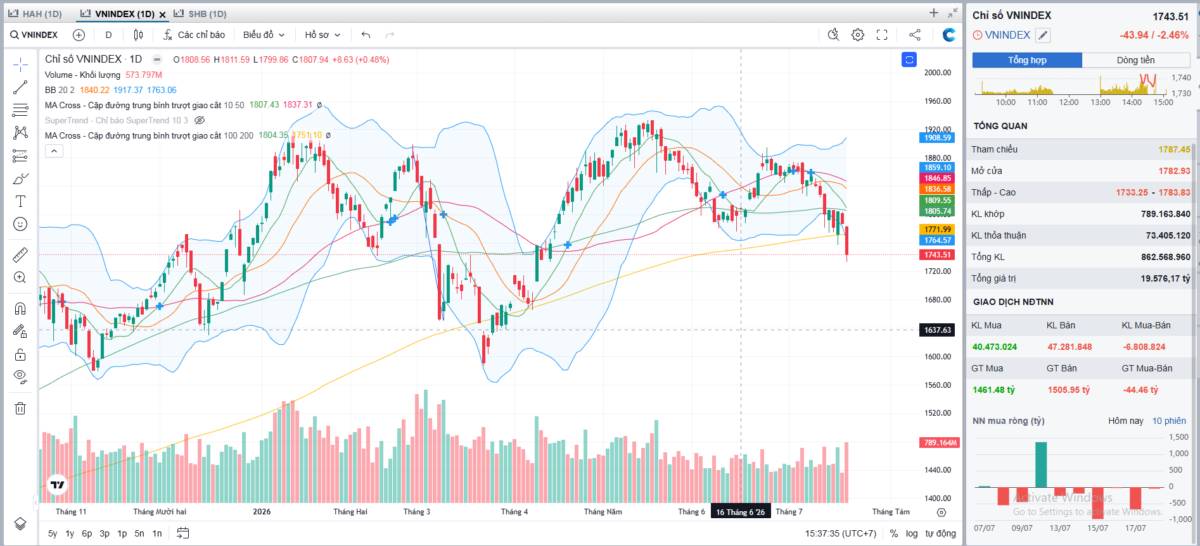Screen dimensions: 1200x546
Task: Open Các chỉ báo indicators button
Action: coord(195,34)
